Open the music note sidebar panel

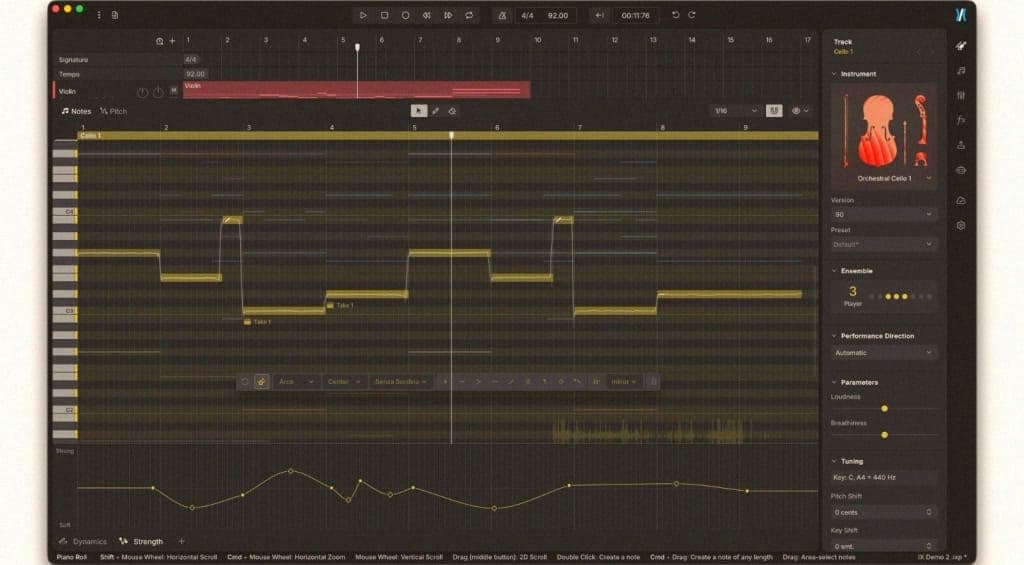click(x=961, y=71)
